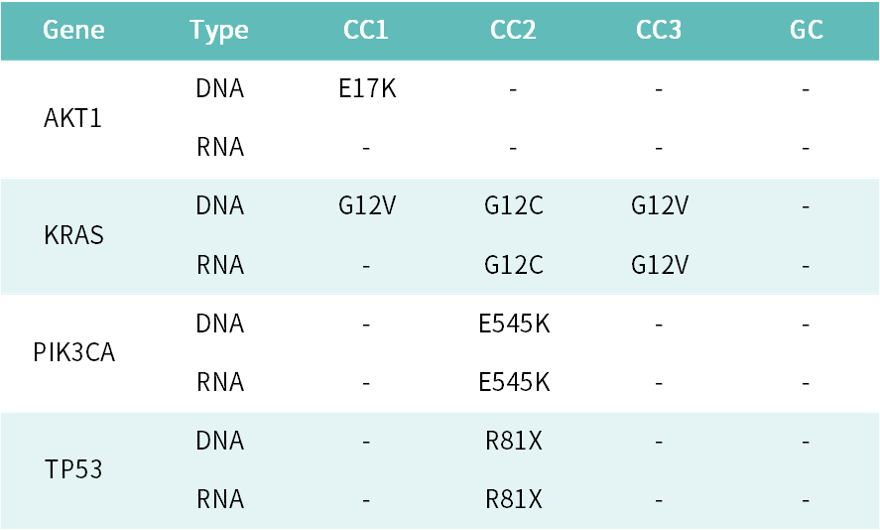Image resolution: width=880 pixels, height=530 pixels.
Task: Click KRAS RNA dash under CC1
Action: coord(366,267)
